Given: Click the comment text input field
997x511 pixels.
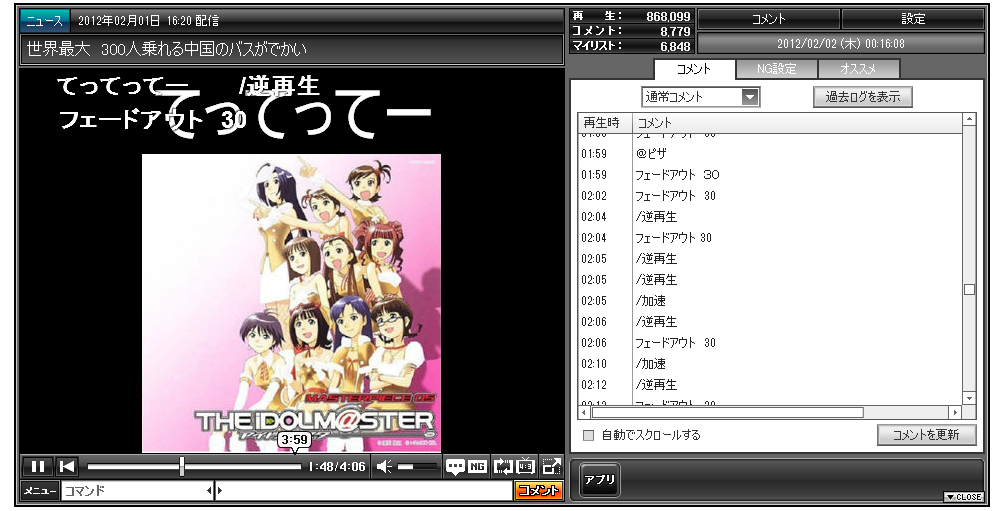Looking at the screenshot, I should click(365, 491).
